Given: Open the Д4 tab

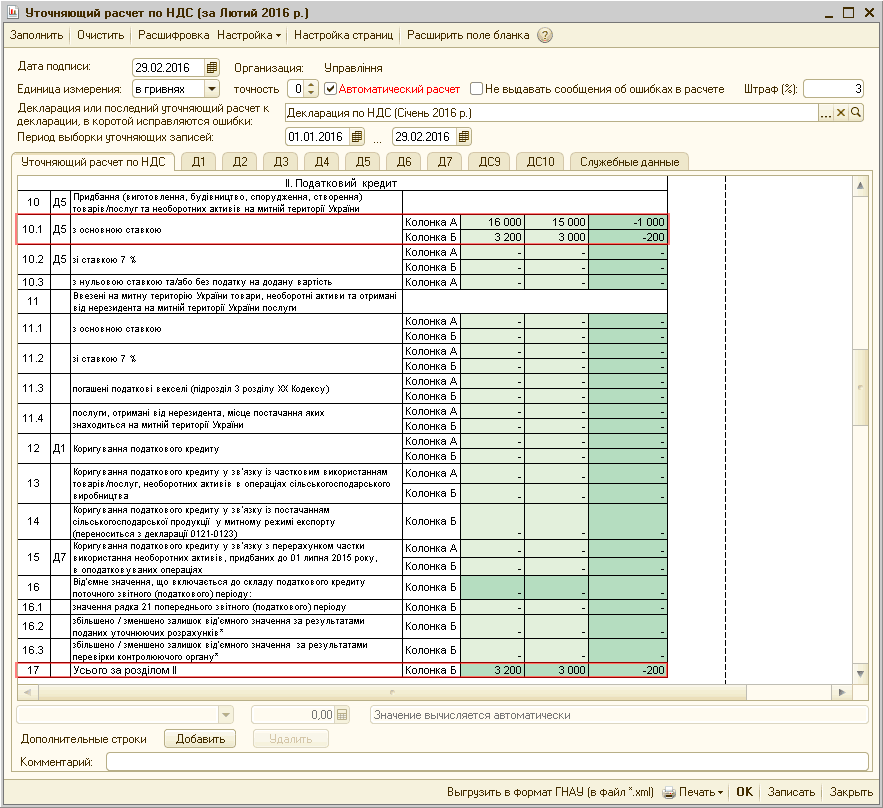Looking at the screenshot, I should pos(322,162).
